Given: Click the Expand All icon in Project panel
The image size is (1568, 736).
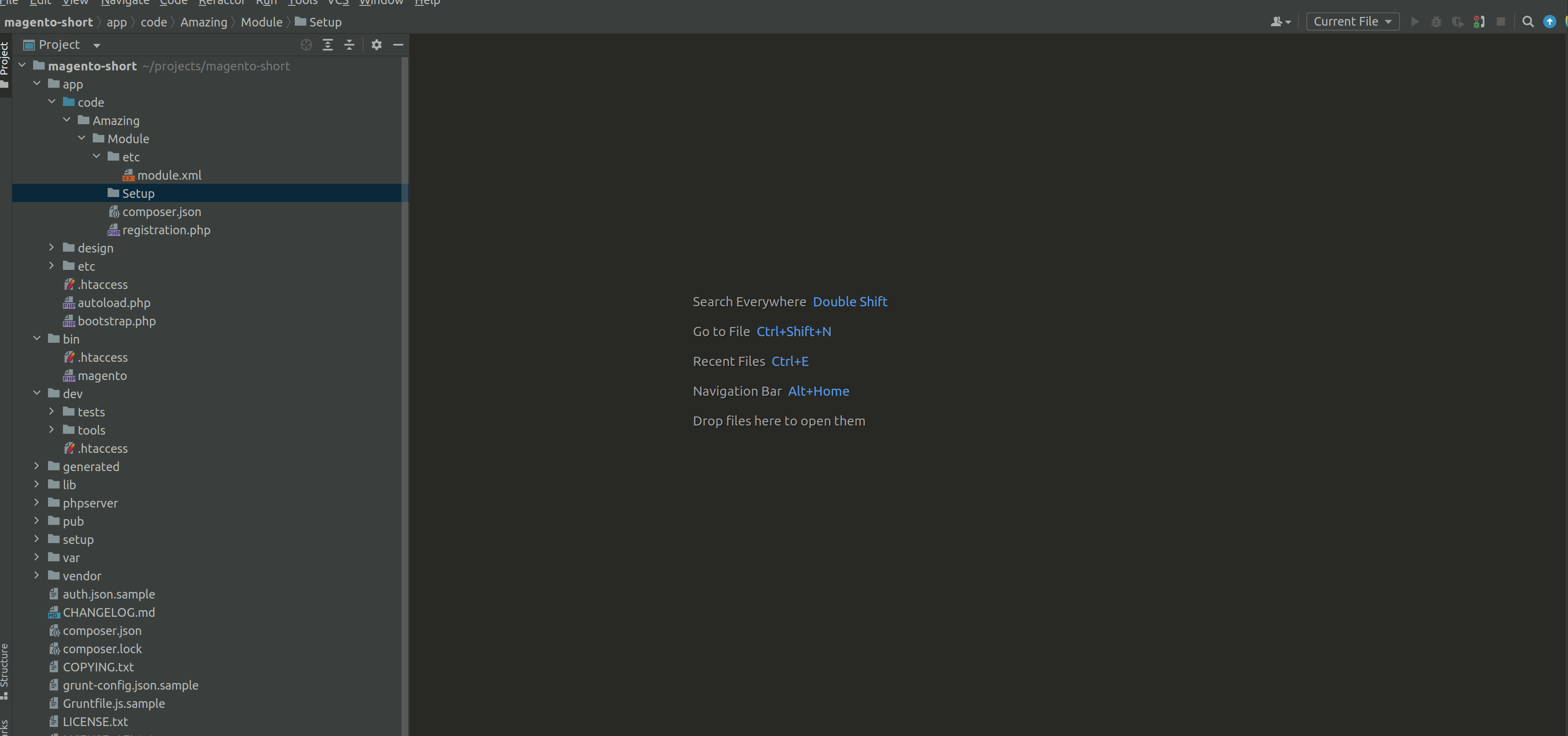Looking at the screenshot, I should [x=327, y=44].
